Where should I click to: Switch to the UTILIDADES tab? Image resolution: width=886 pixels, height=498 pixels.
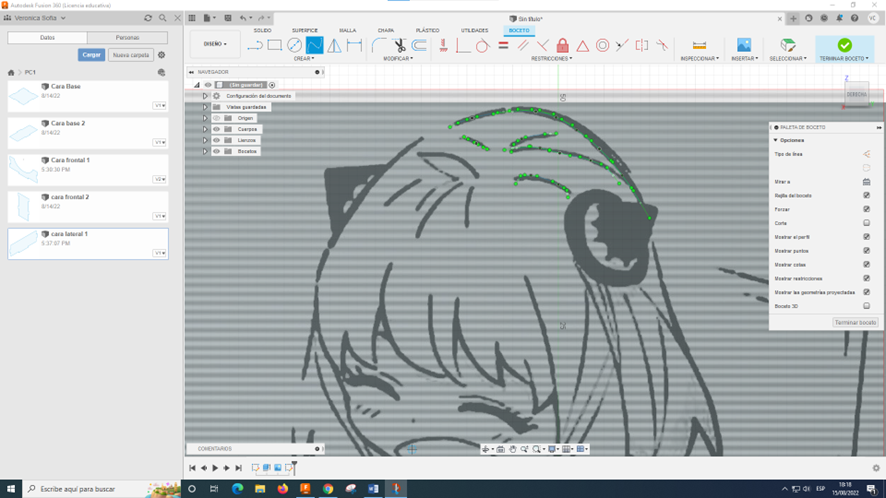[474, 31]
